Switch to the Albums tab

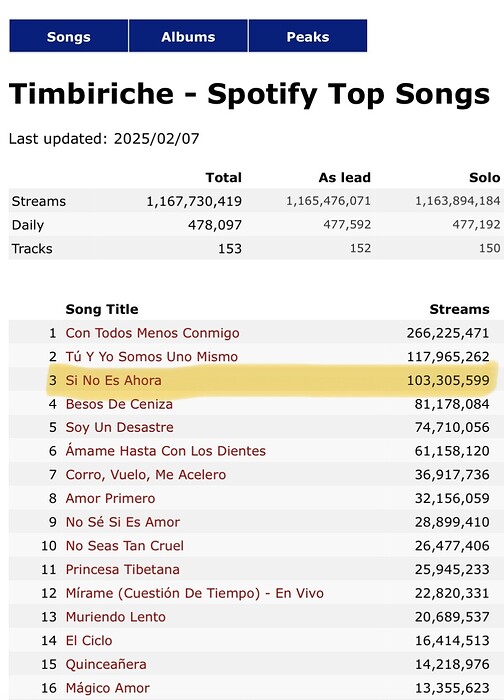[x=188, y=36]
